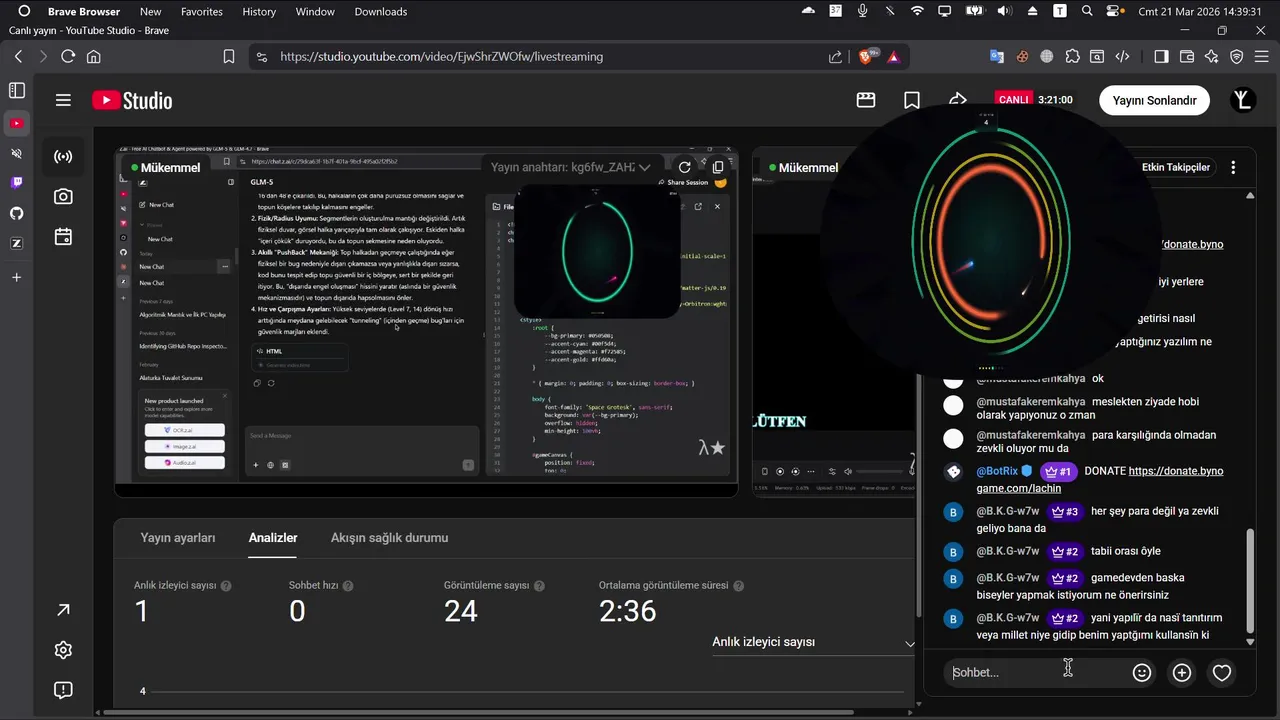Open the YouTube Studio hamburger menu

point(63,100)
